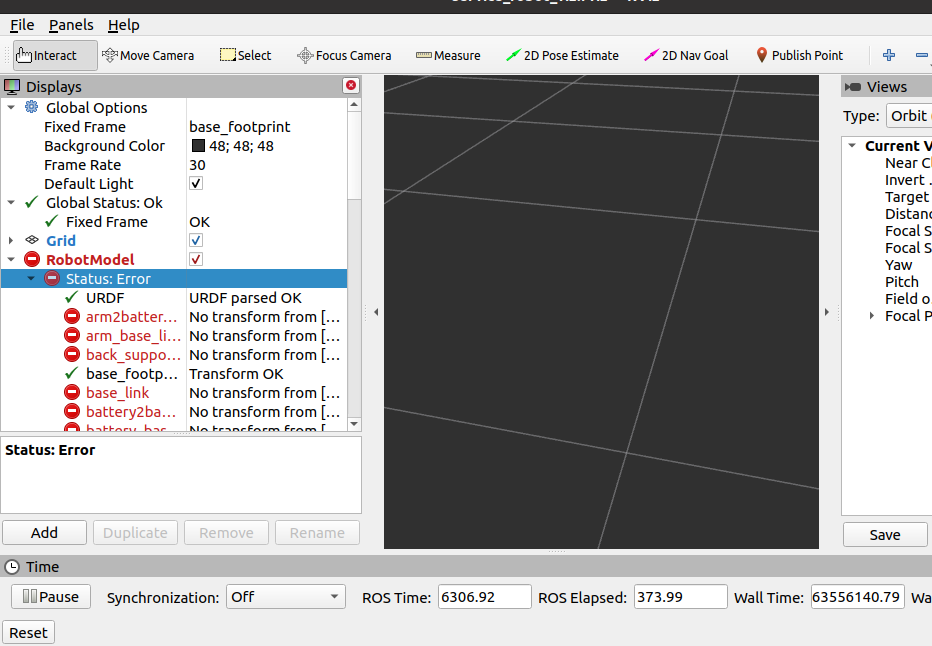932x646 pixels.
Task: Pick the Measure tool
Action: tap(448, 56)
